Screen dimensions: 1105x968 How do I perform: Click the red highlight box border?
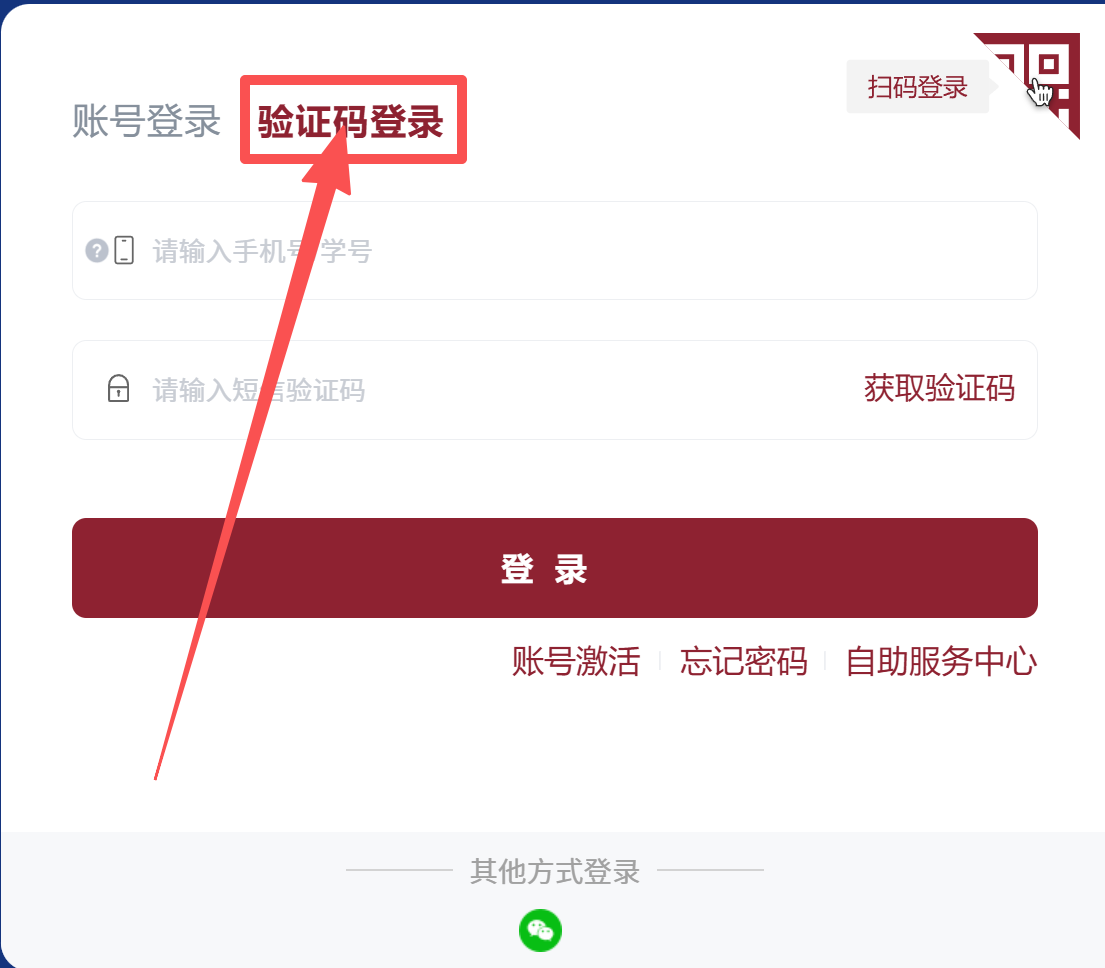pyautogui.click(x=353, y=79)
